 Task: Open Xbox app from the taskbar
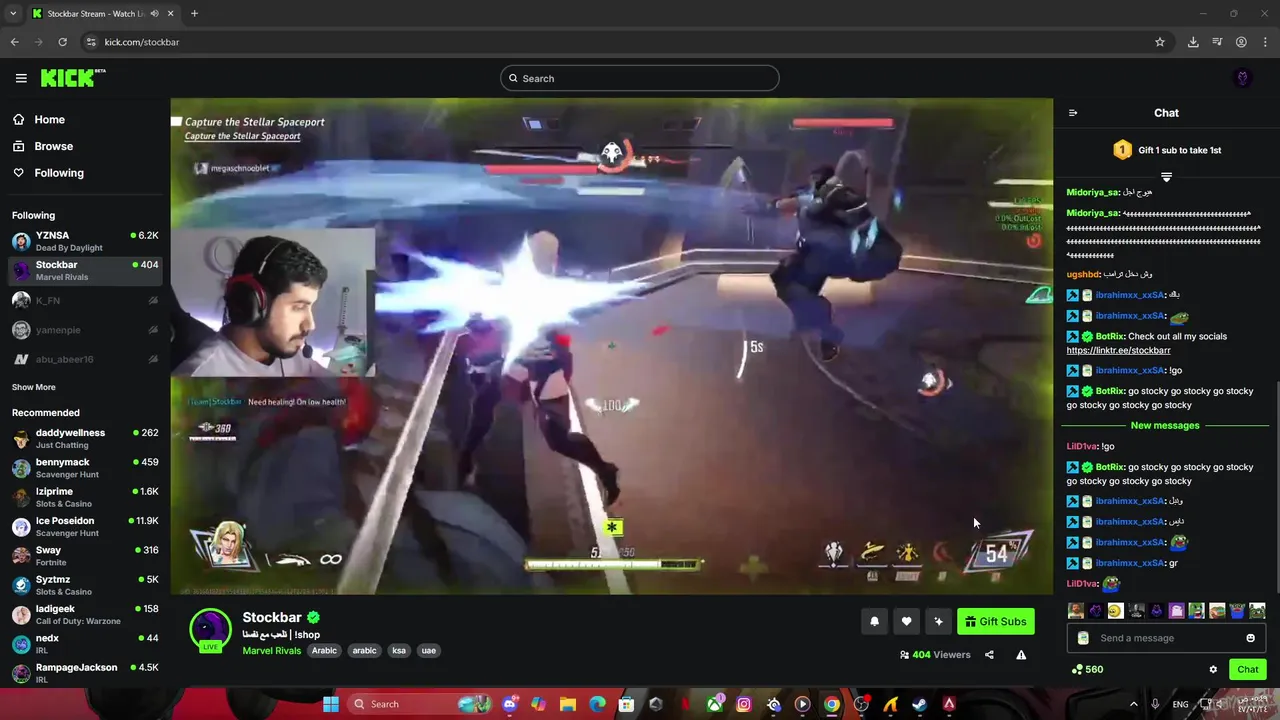(714, 704)
